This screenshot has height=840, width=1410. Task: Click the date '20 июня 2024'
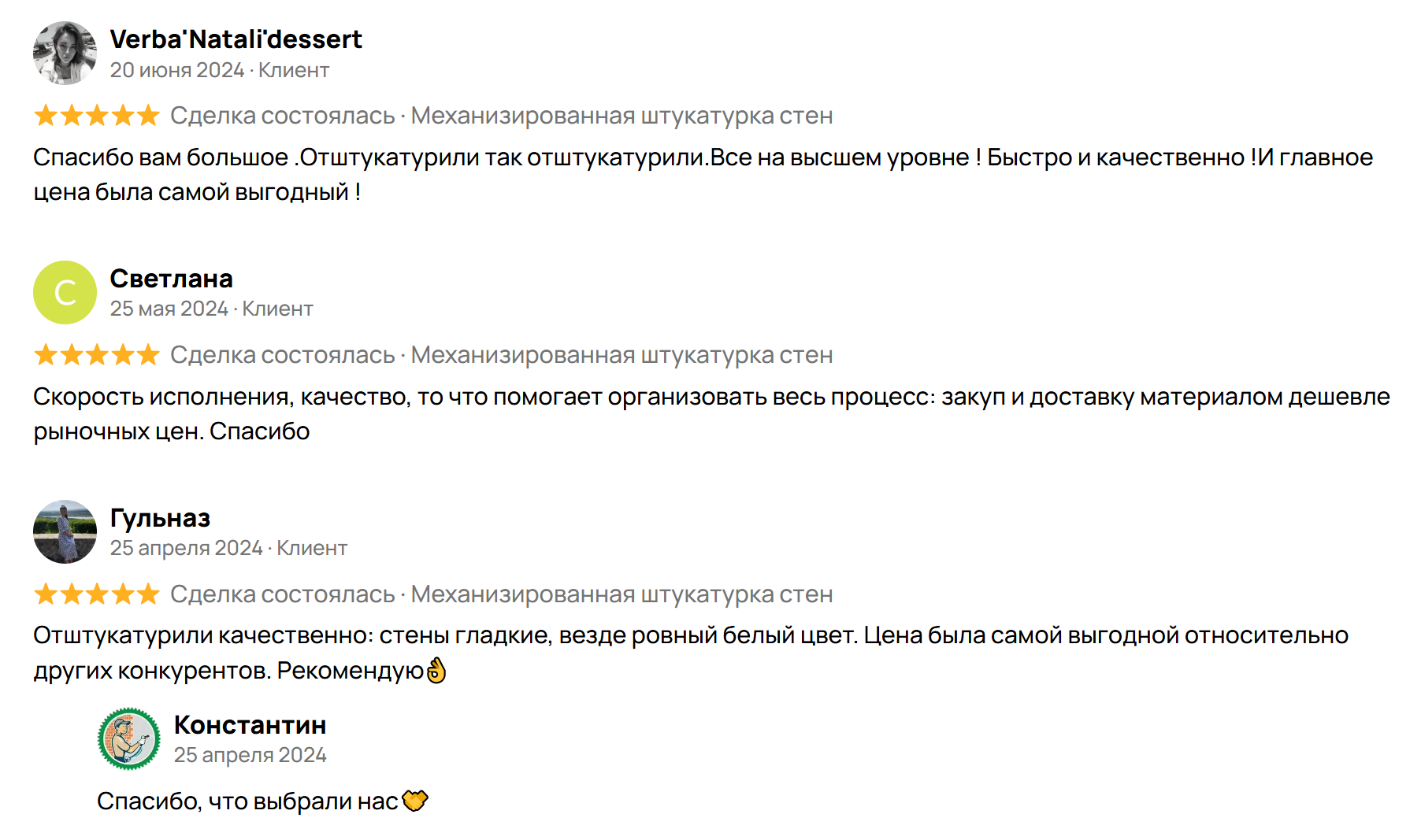click(177, 71)
